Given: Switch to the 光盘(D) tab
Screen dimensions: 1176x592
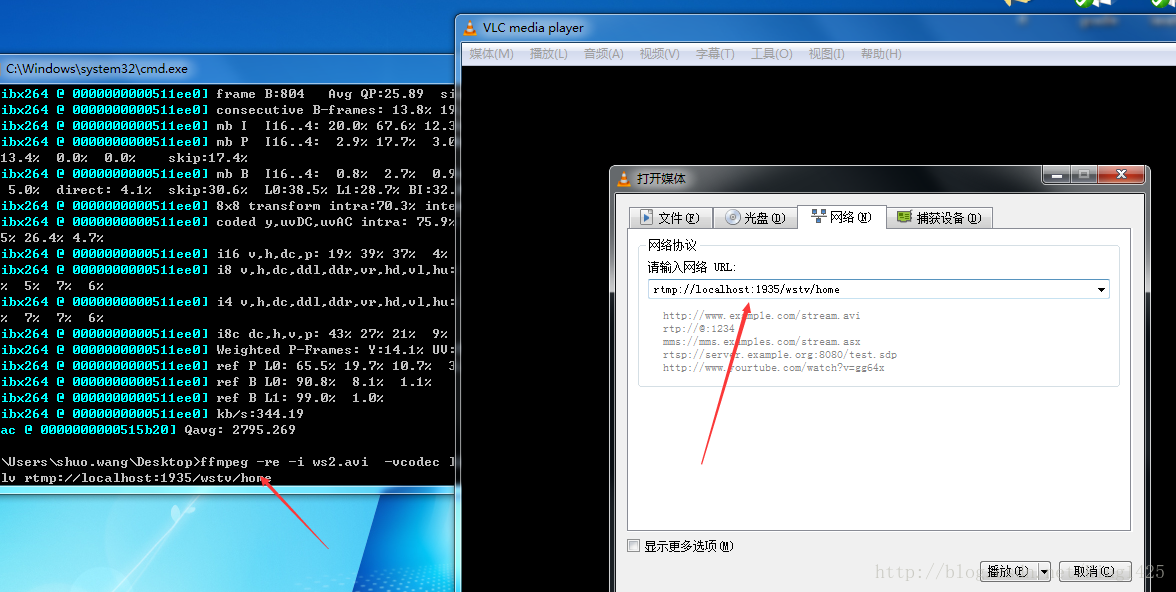Looking at the screenshot, I should tap(755, 218).
